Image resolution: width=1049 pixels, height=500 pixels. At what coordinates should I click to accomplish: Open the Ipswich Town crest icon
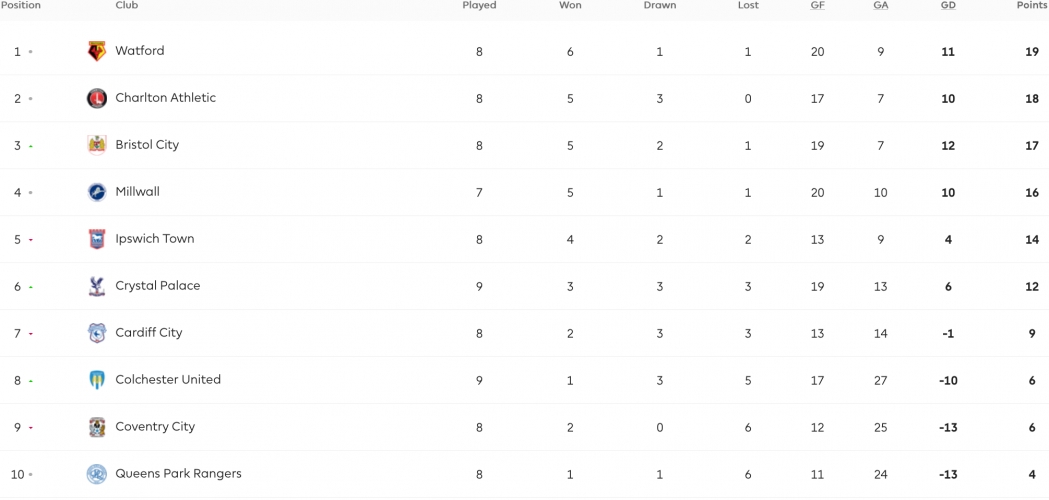(97, 239)
